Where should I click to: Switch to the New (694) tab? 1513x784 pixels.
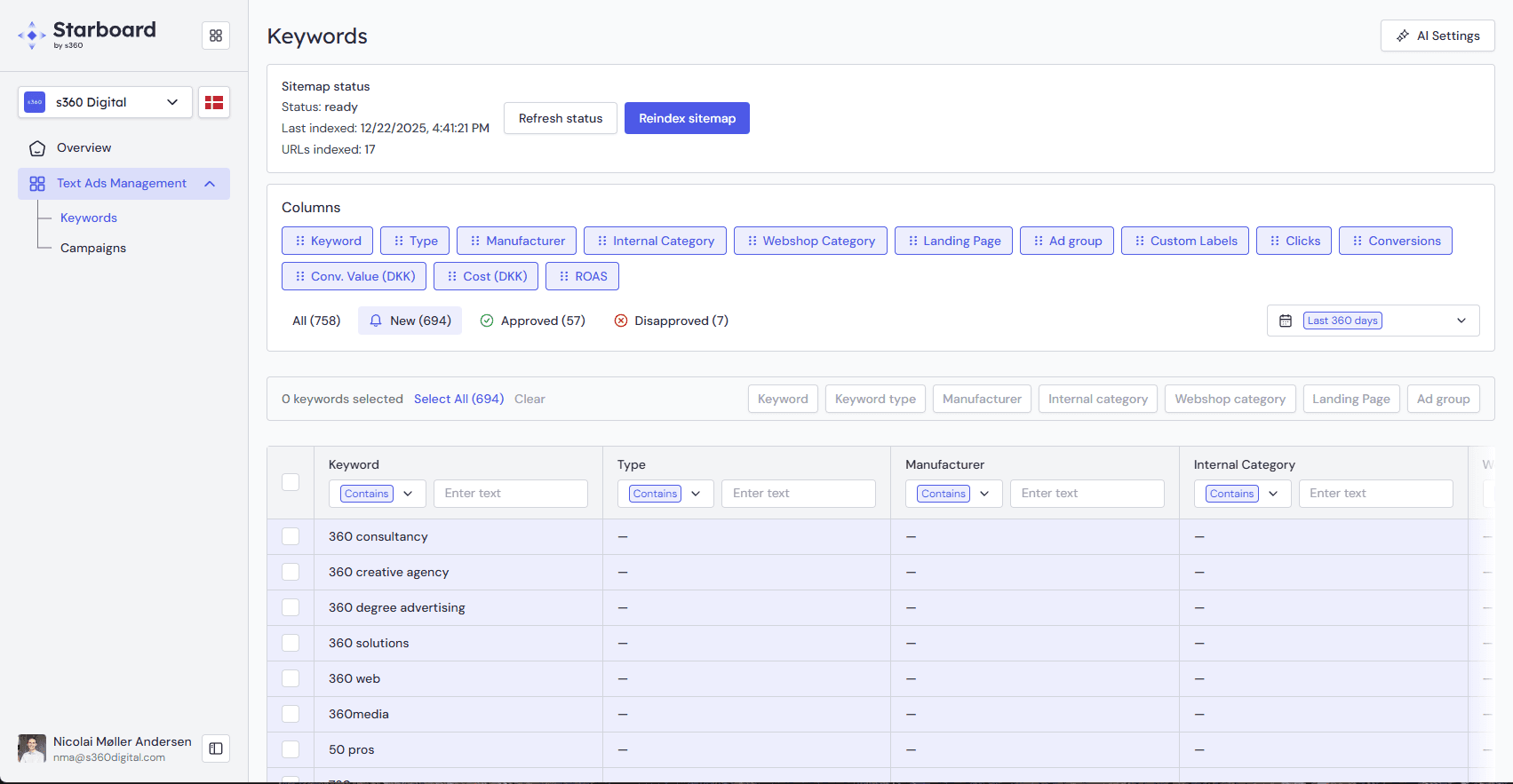pyautogui.click(x=410, y=321)
